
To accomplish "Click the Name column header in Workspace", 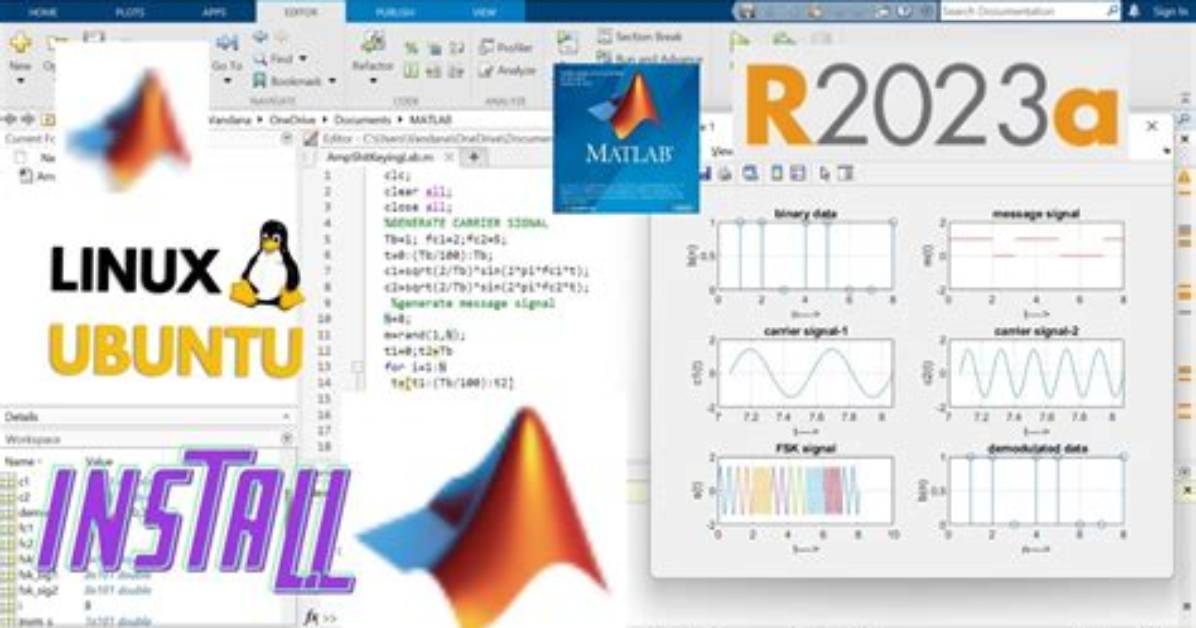I will [20, 462].
